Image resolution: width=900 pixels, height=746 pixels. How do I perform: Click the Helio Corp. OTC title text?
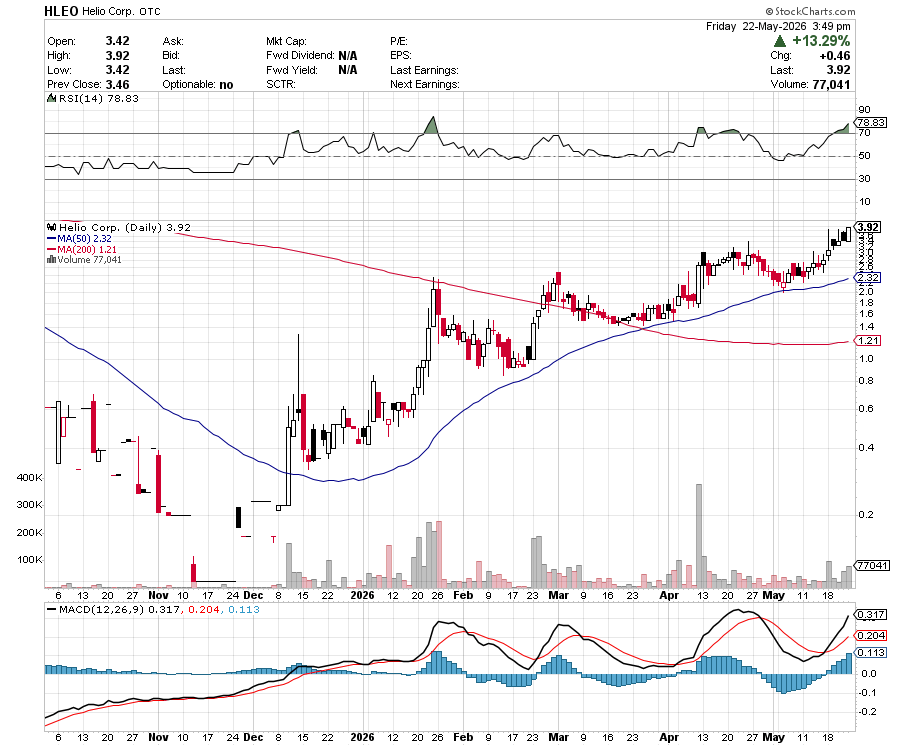point(121,11)
